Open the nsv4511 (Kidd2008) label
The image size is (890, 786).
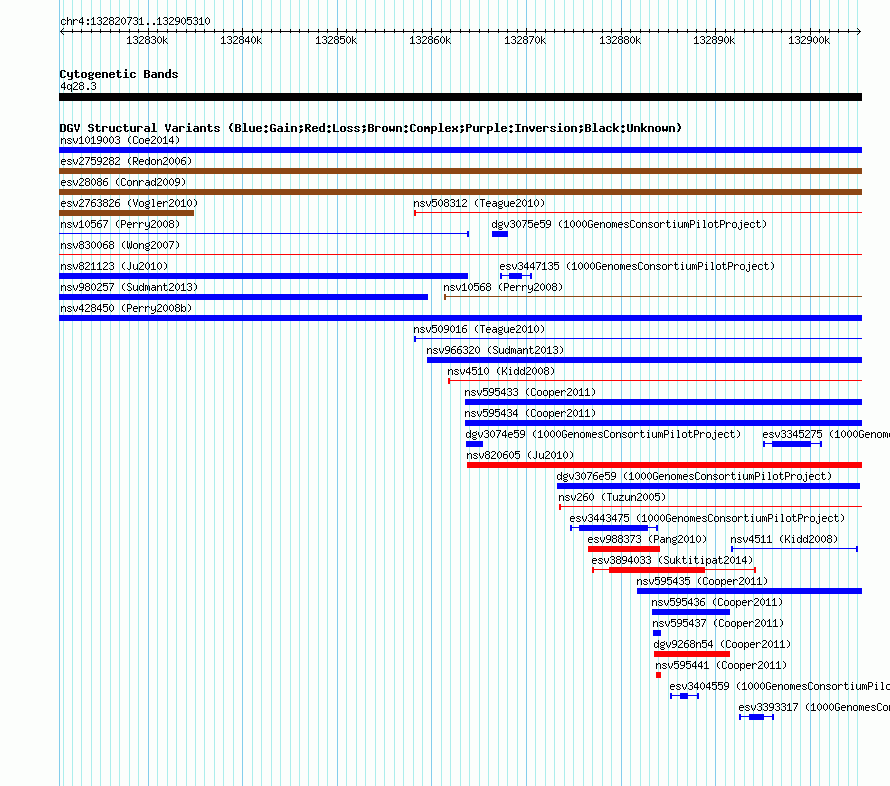[784, 539]
